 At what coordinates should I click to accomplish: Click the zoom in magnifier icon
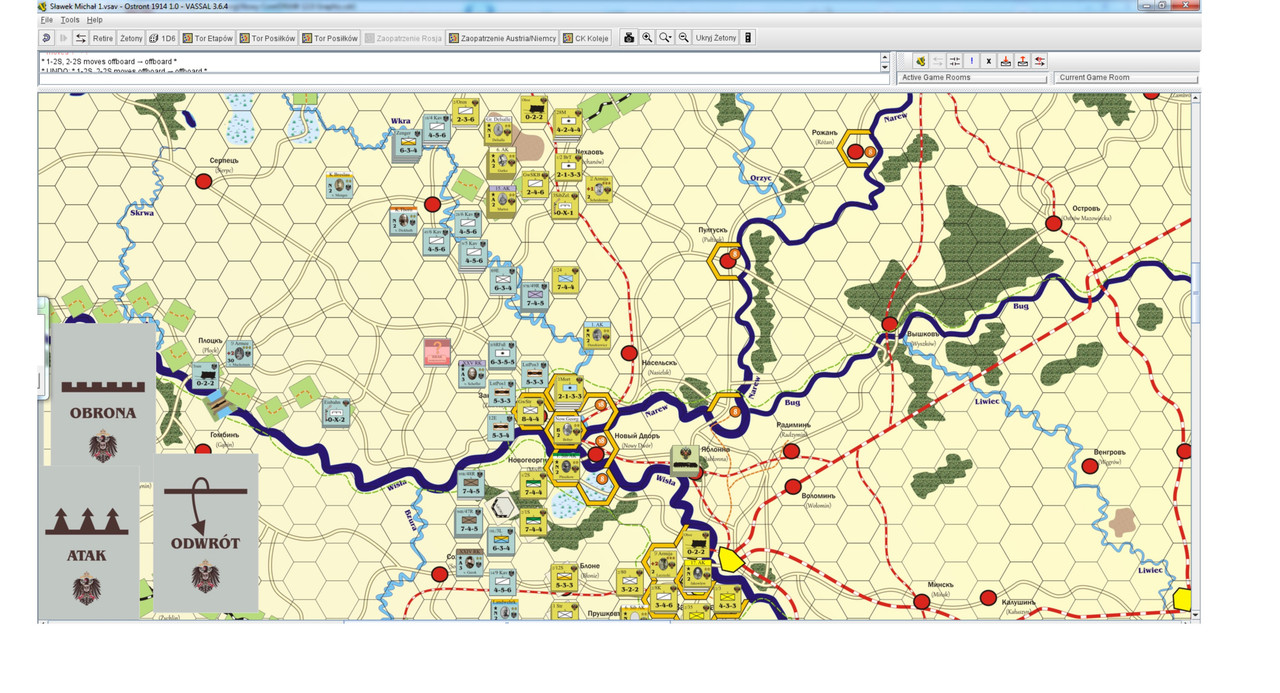coord(647,38)
